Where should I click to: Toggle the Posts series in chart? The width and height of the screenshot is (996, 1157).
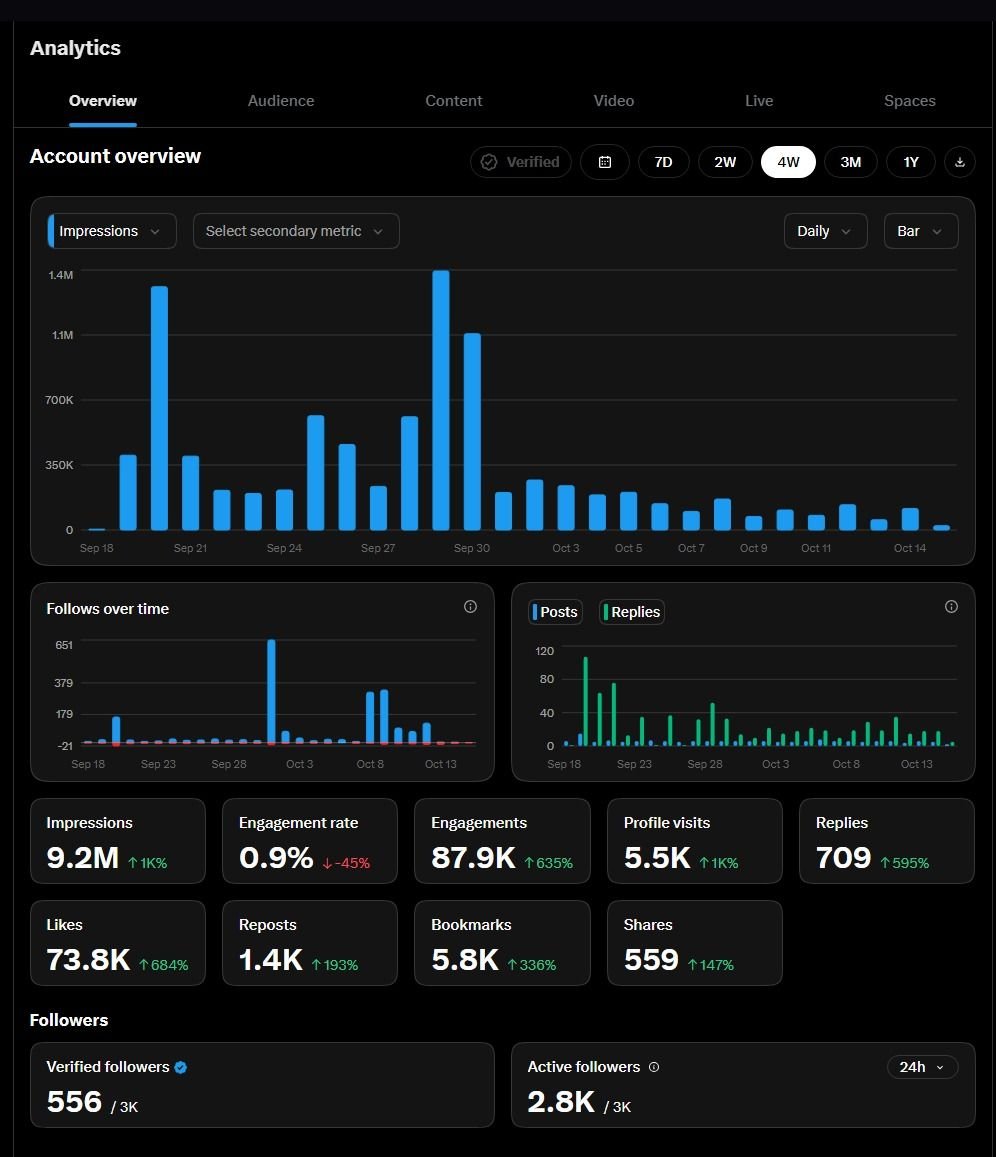[x=555, y=612]
